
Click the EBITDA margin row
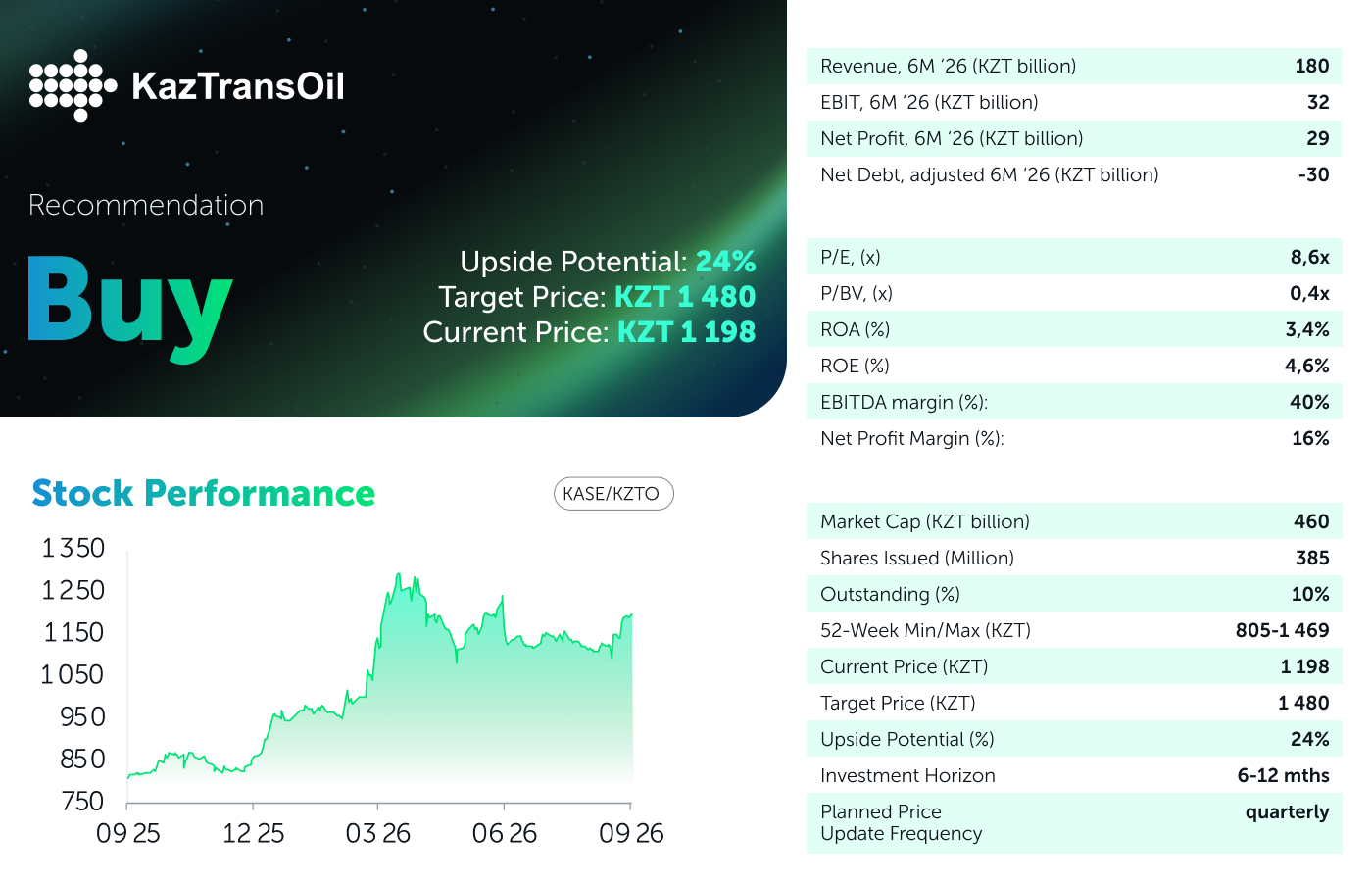click(x=1074, y=402)
